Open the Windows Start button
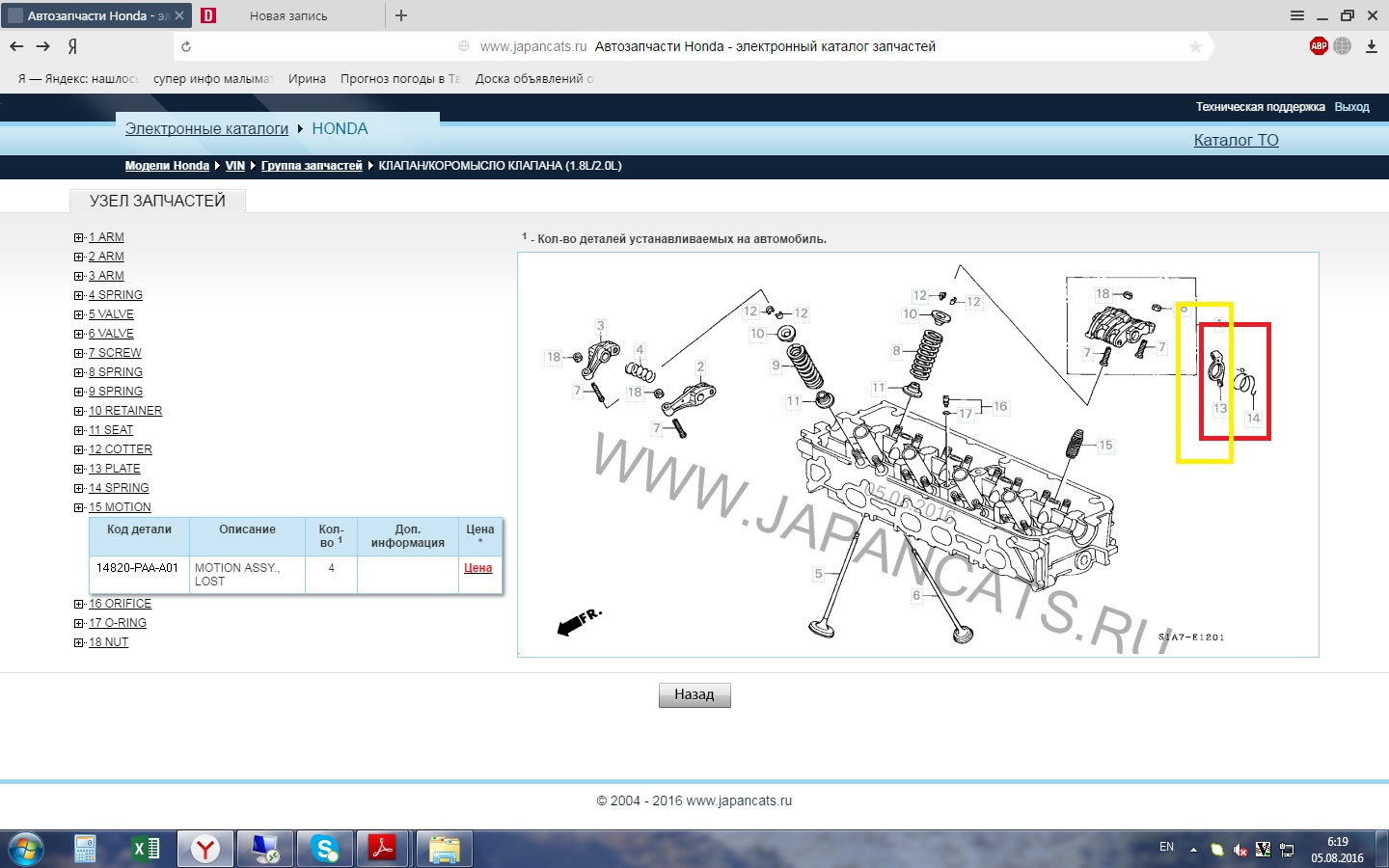The width and height of the screenshot is (1389, 868). click(26, 849)
